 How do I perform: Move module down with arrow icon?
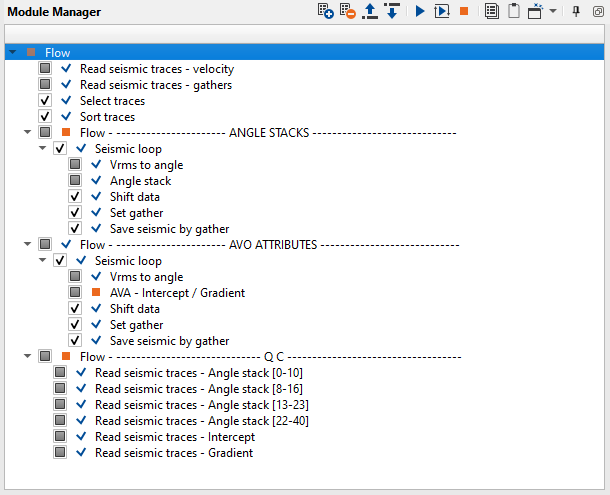point(392,11)
